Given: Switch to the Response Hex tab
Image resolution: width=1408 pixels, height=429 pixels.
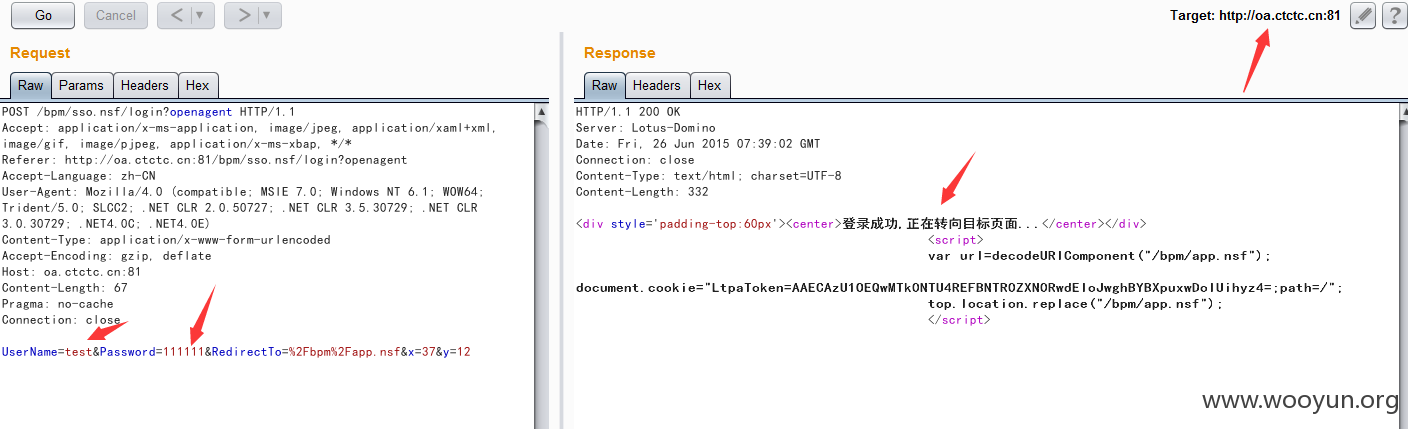Looking at the screenshot, I should click(710, 86).
